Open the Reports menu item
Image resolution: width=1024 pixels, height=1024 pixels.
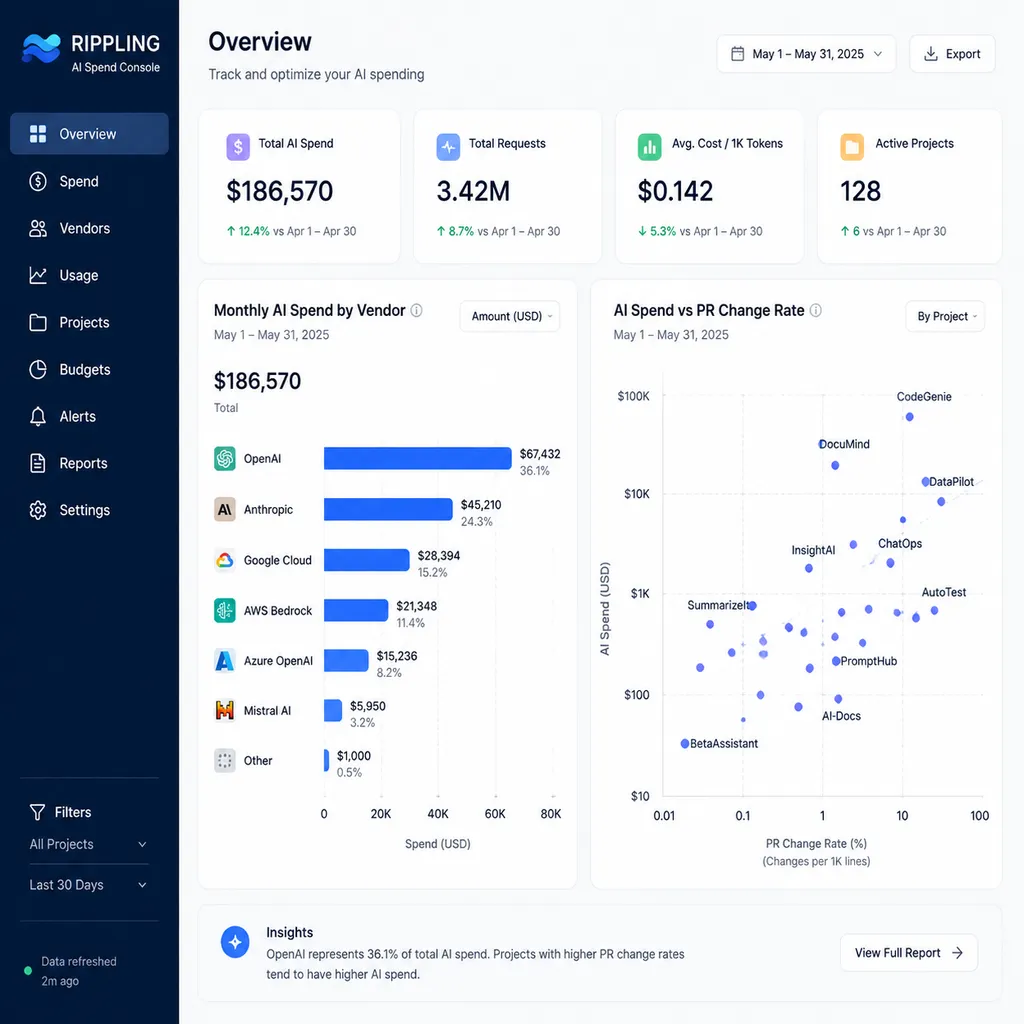89,463
